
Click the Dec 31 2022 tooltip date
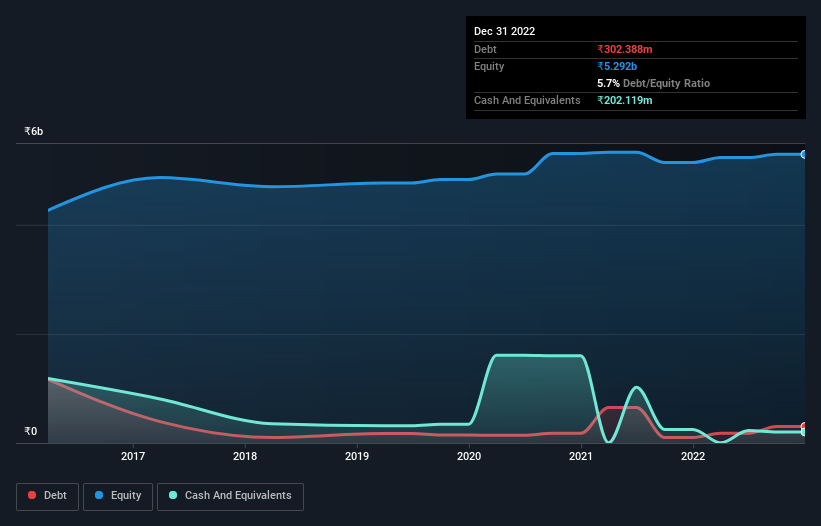505,31
